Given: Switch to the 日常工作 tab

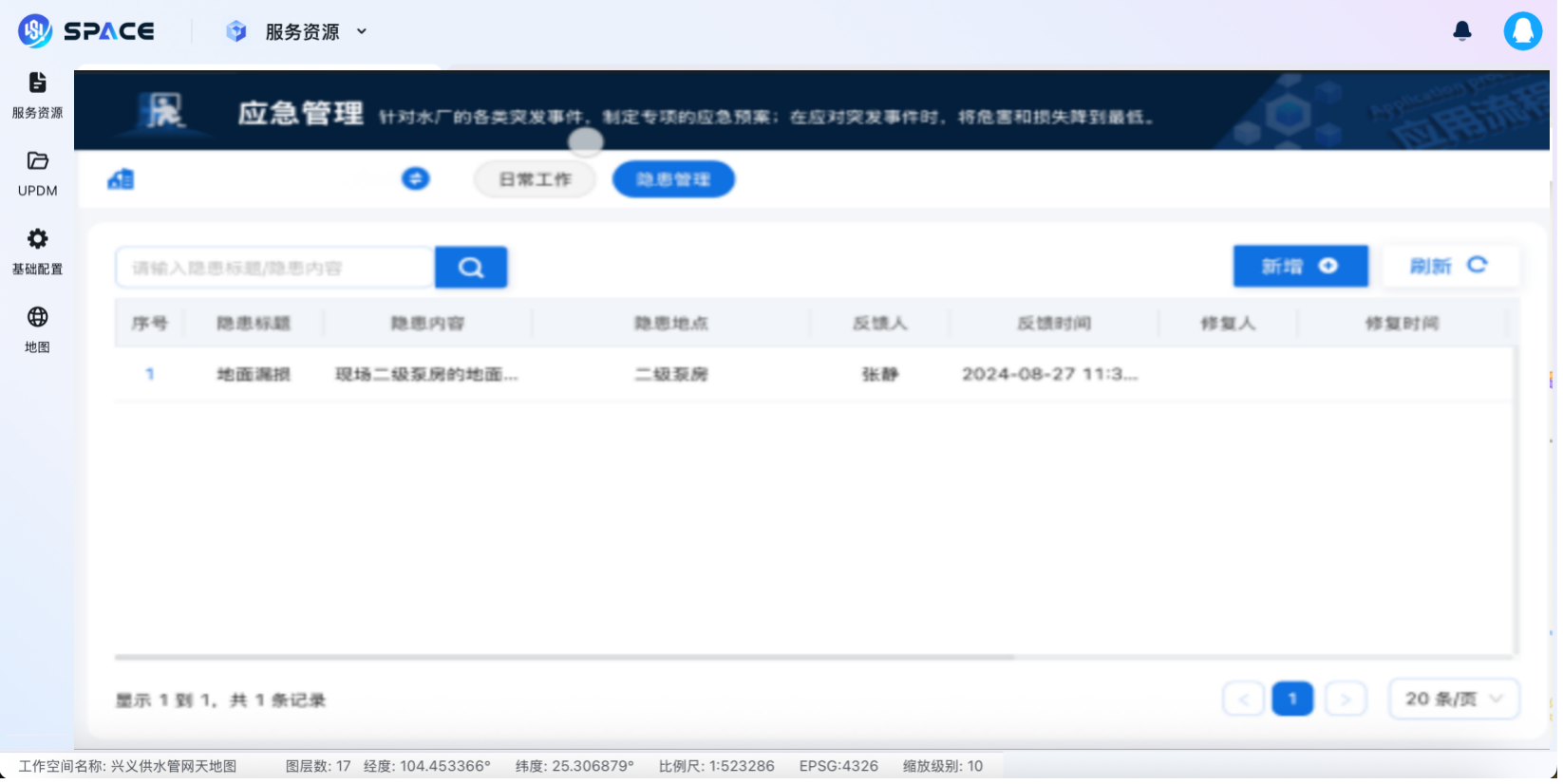Looking at the screenshot, I should (536, 179).
